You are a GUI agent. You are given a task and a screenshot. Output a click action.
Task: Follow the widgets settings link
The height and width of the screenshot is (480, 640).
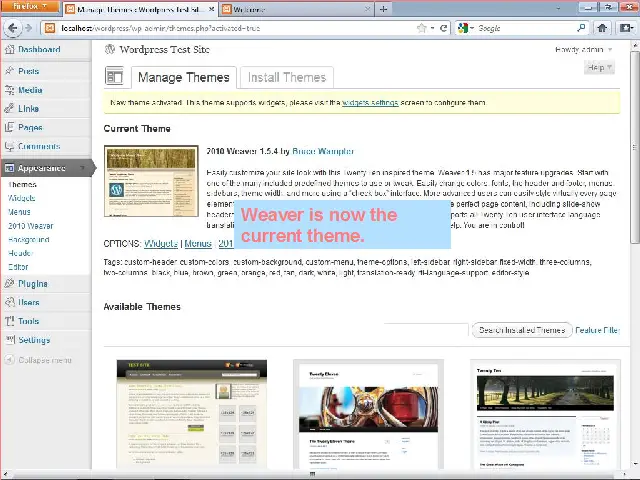point(370,102)
